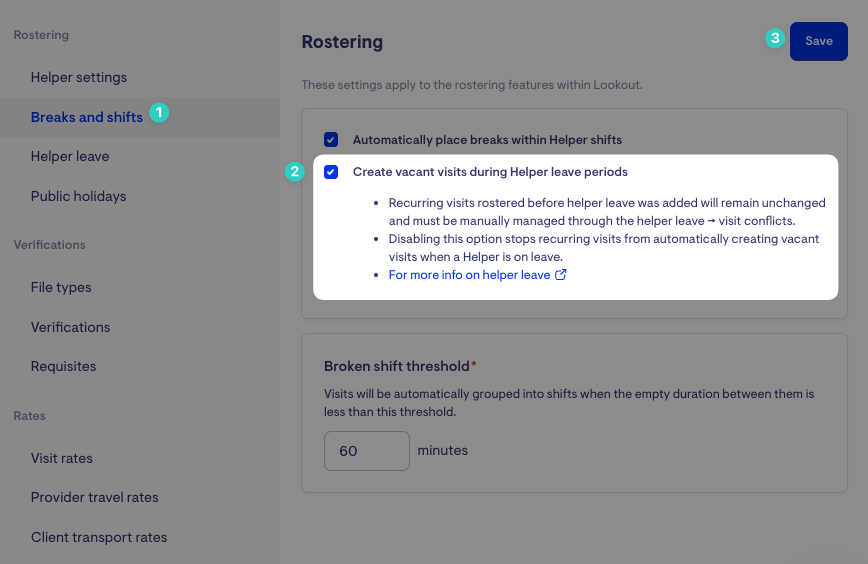Go to Provider travel rates
868x564 pixels.
tap(95, 497)
